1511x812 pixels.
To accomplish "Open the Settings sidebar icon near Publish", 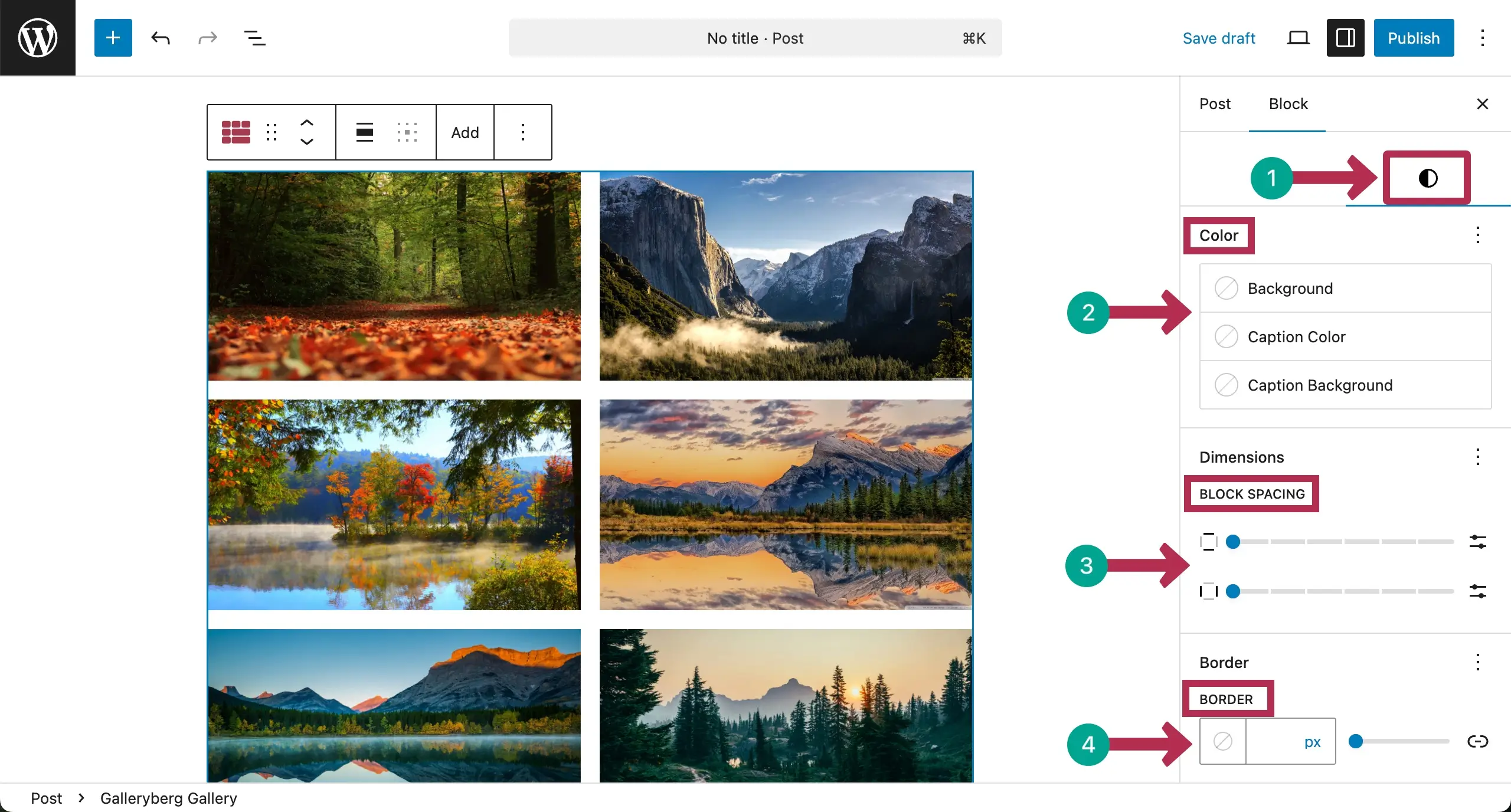I will click(1345, 38).
